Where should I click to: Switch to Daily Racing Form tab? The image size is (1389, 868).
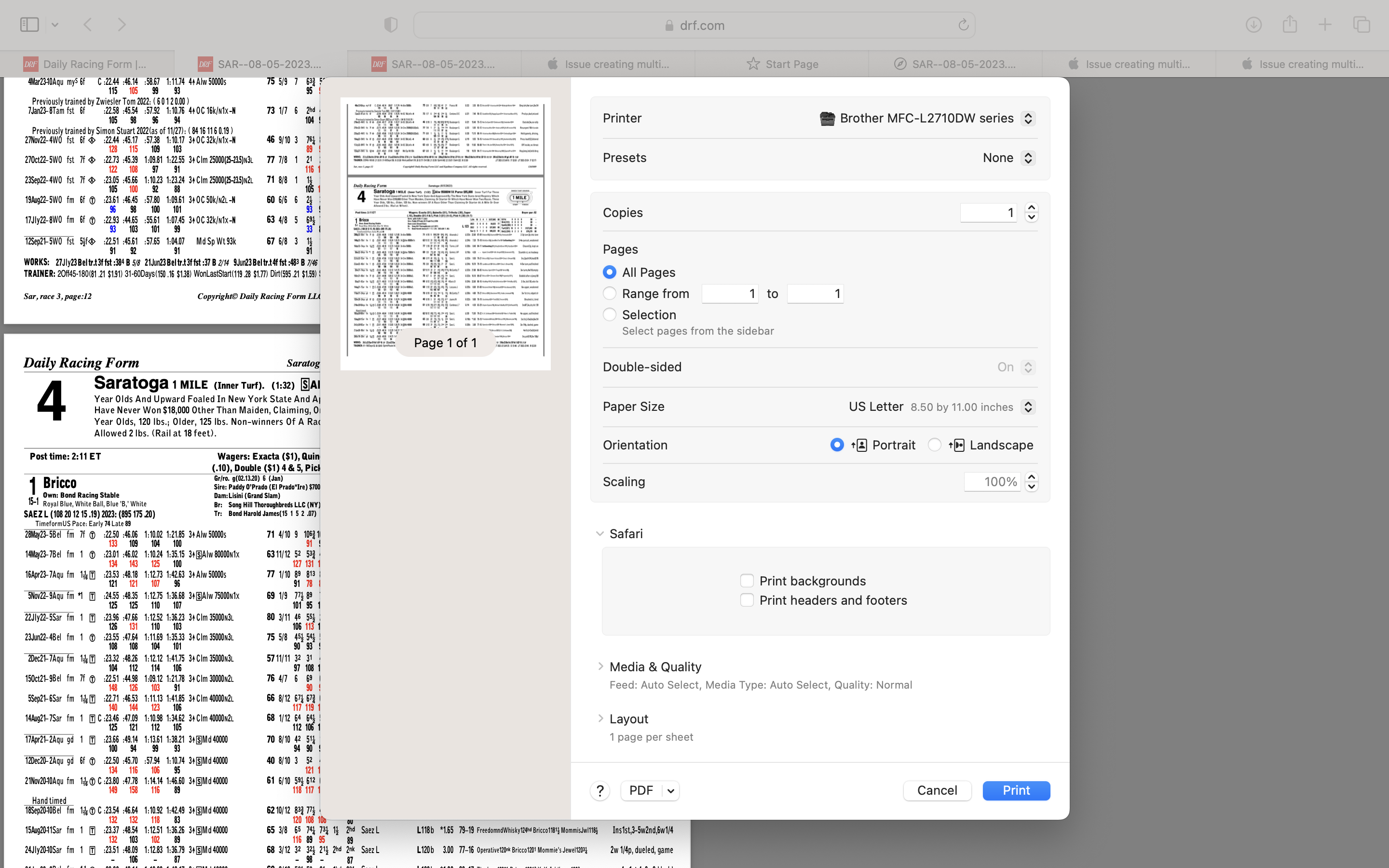click(x=86, y=64)
